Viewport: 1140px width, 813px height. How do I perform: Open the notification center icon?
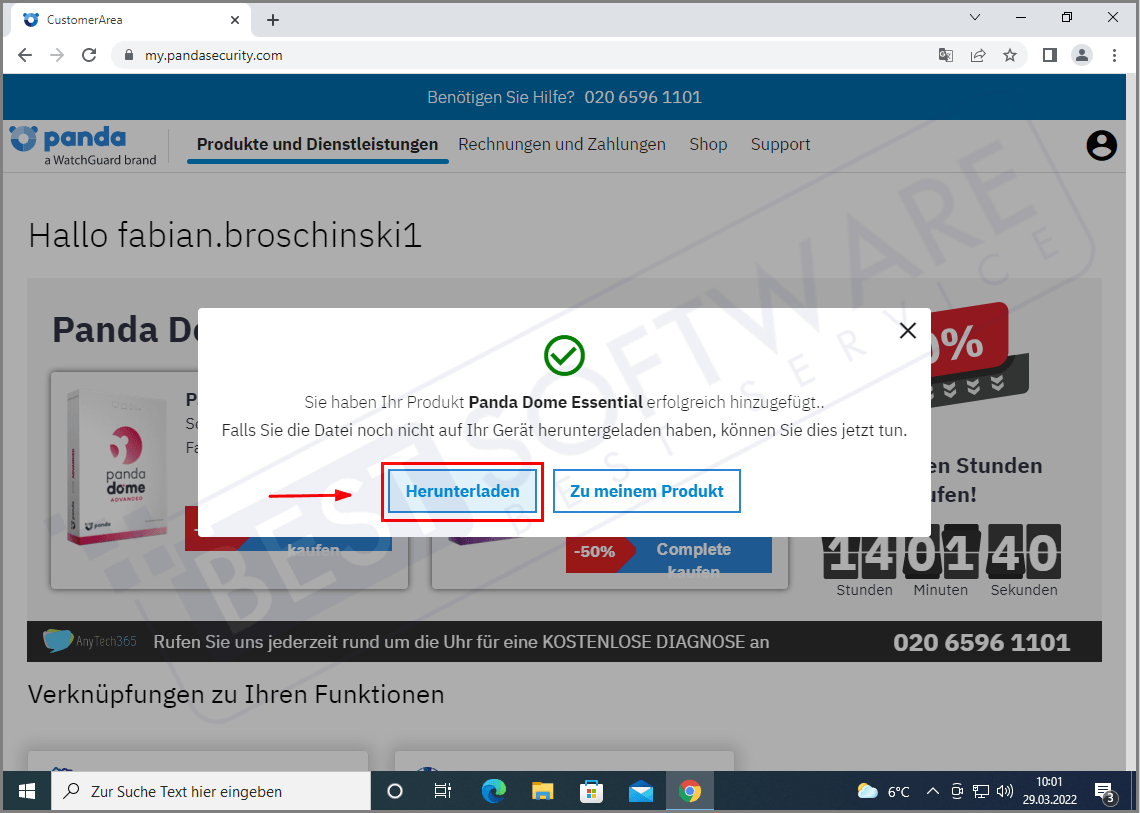(x=1106, y=791)
